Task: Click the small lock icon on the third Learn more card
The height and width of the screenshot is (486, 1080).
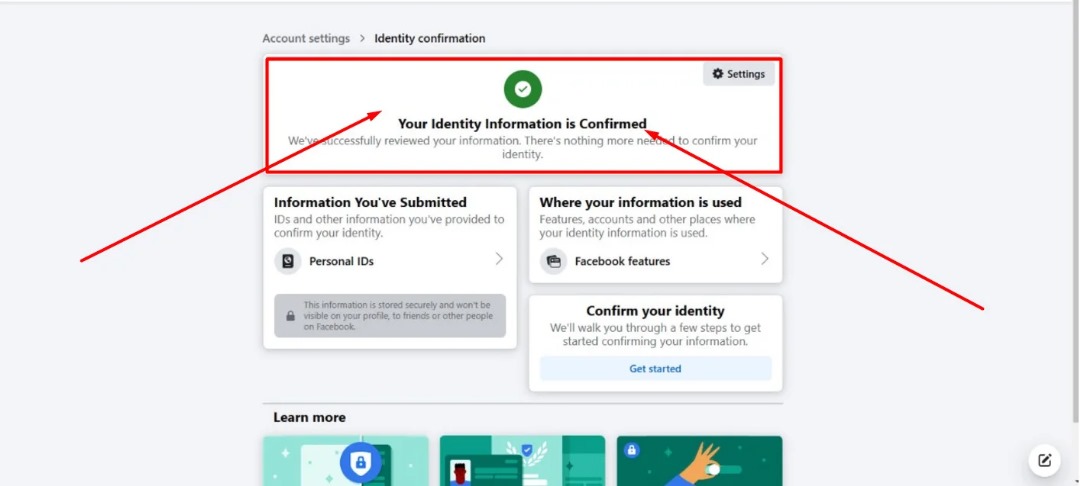Action: tap(632, 450)
